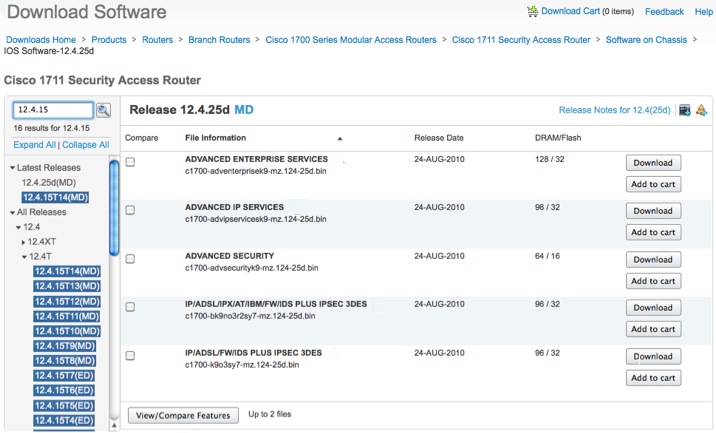Select release 12.4.15T7(ED)

(x=64, y=376)
